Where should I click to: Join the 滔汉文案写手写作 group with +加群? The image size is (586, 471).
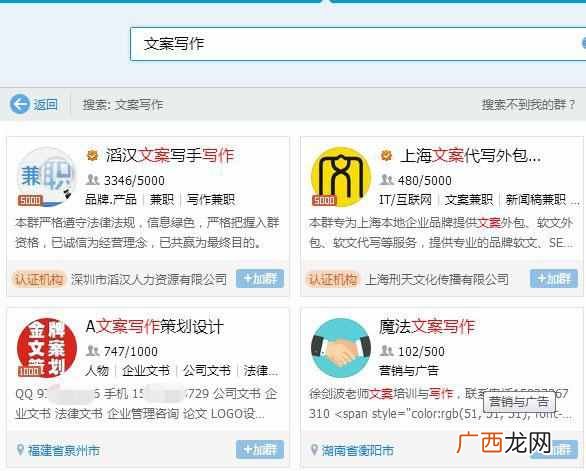tap(260, 278)
